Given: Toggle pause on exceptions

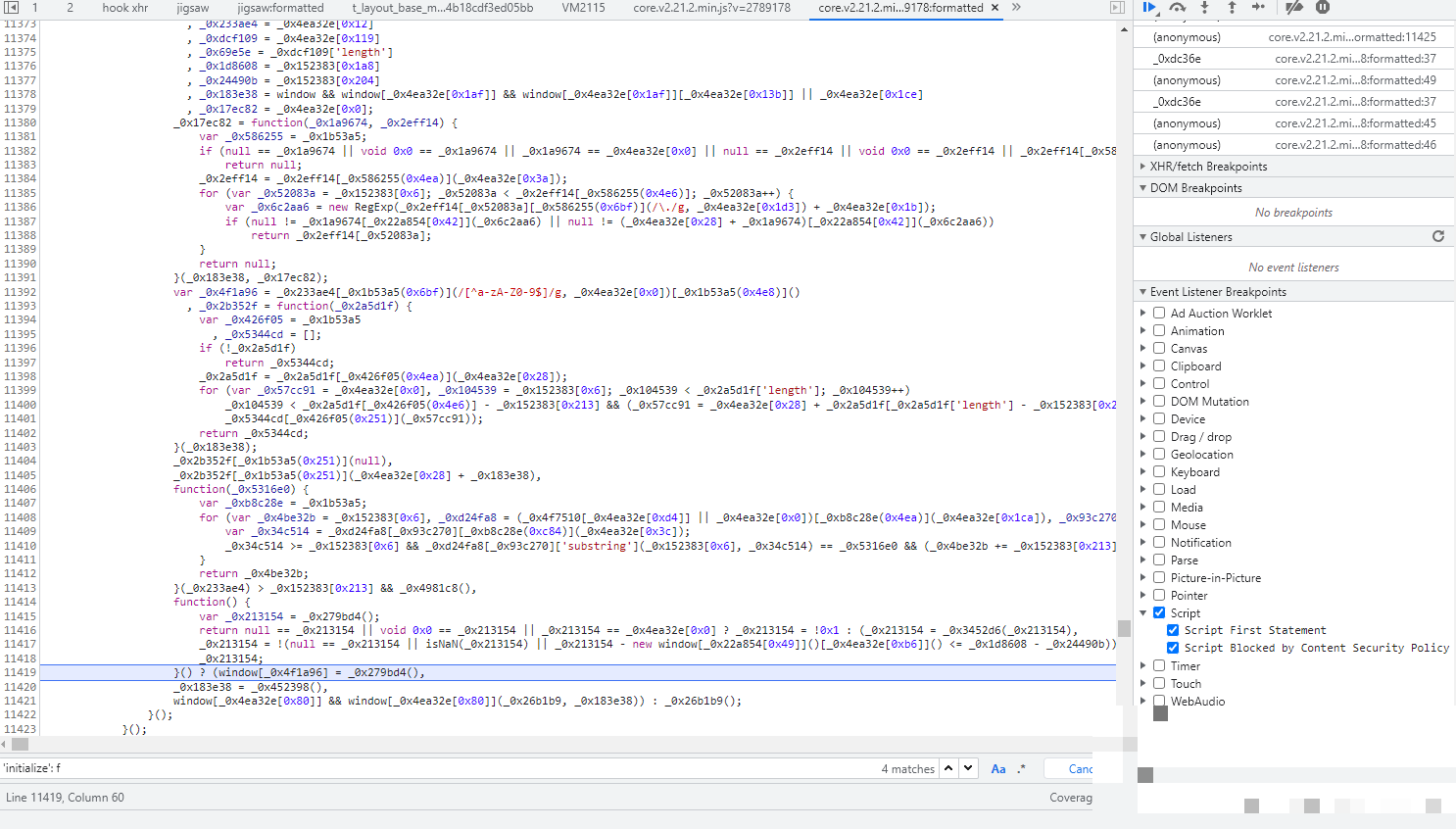Looking at the screenshot, I should coord(1323,8).
